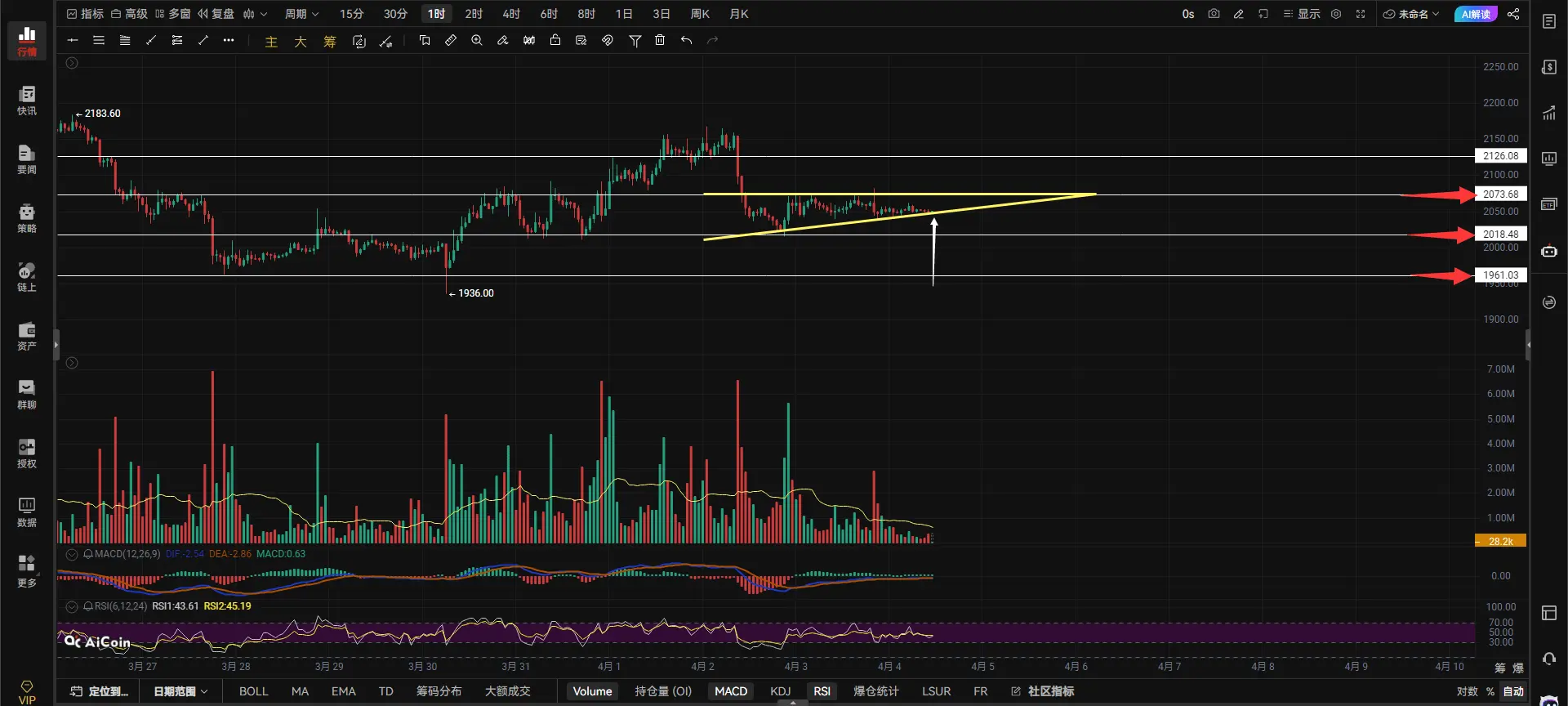The image size is (1568, 706).
Task: Click the 自动 auto scale option
Action: (x=1513, y=691)
